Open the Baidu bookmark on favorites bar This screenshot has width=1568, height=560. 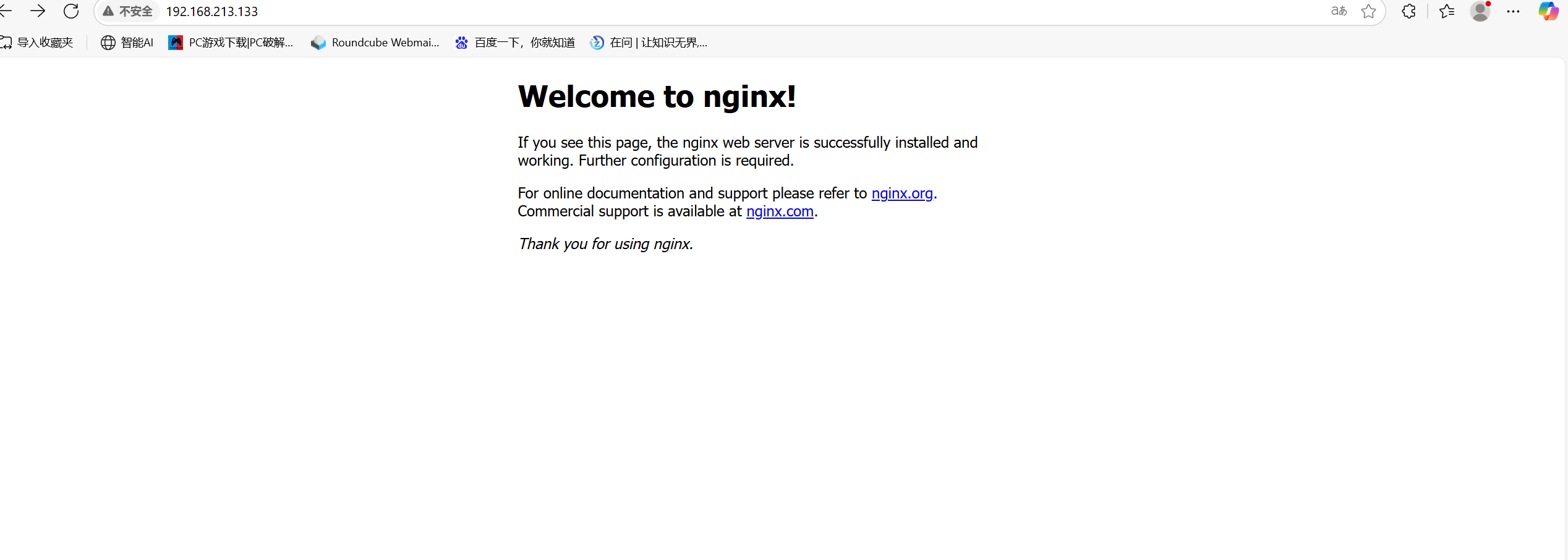pos(514,42)
